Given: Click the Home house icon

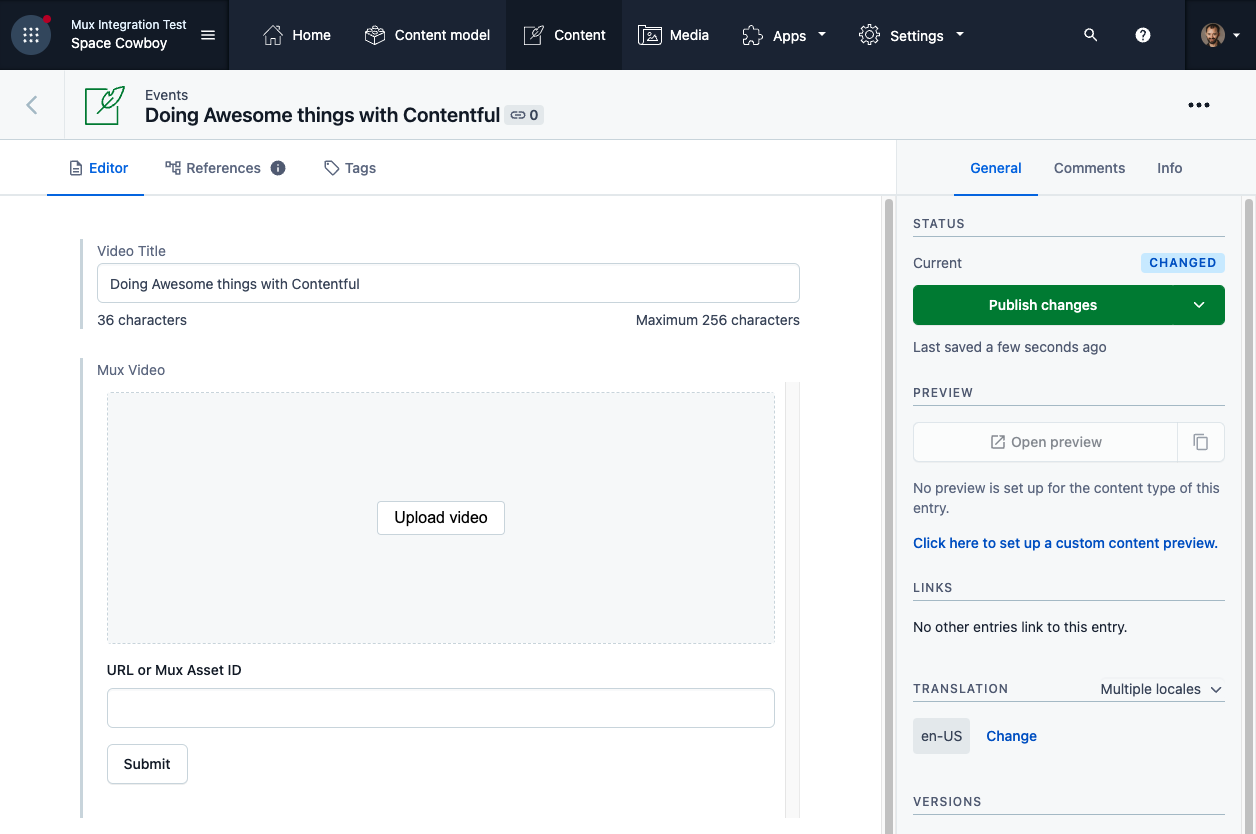Looking at the screenshot, I should (272, 35).
